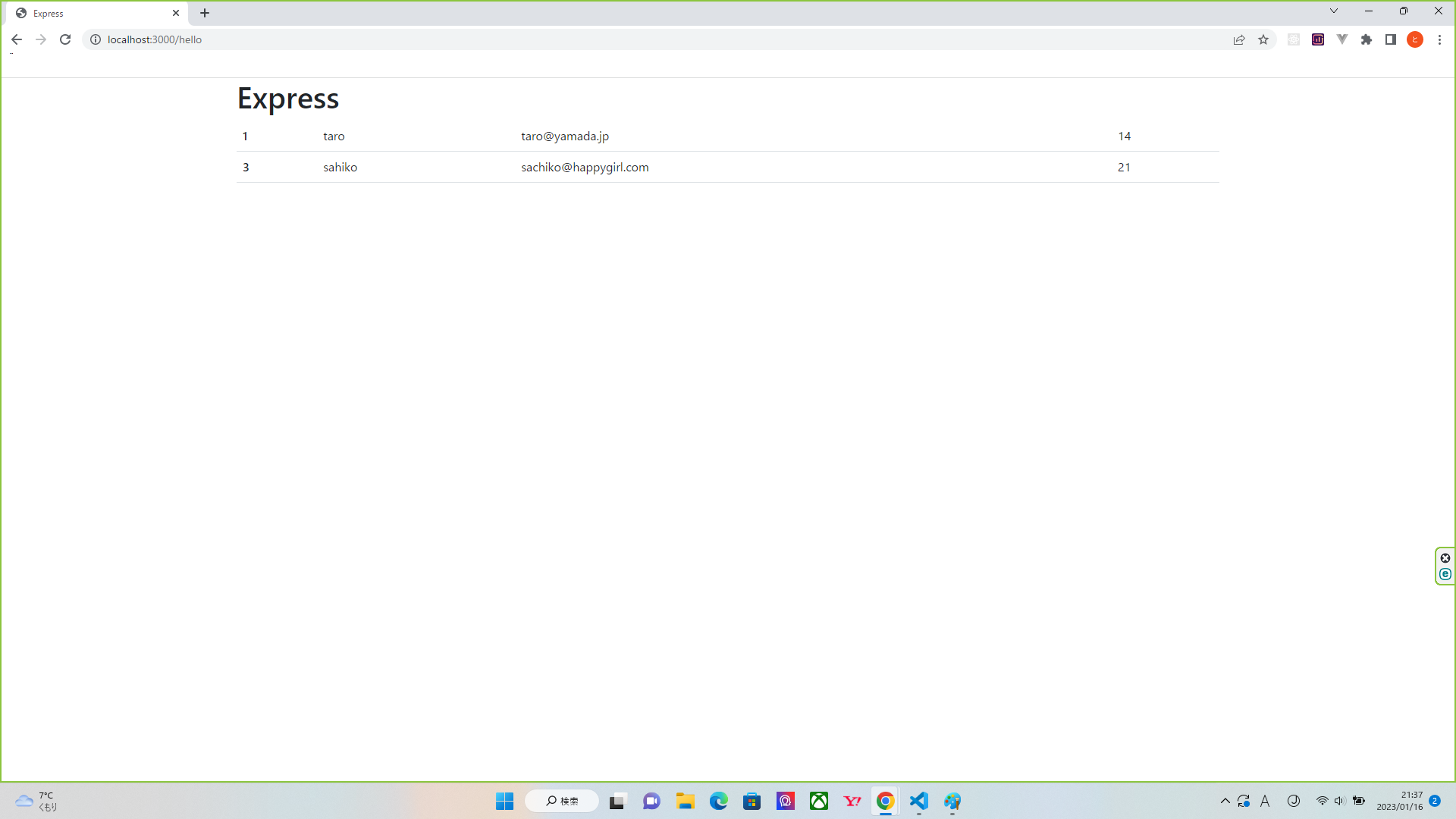Viewport: 1456px width, 819px height.
Task: Click the taskbar search box
Action: coord(562,801)
